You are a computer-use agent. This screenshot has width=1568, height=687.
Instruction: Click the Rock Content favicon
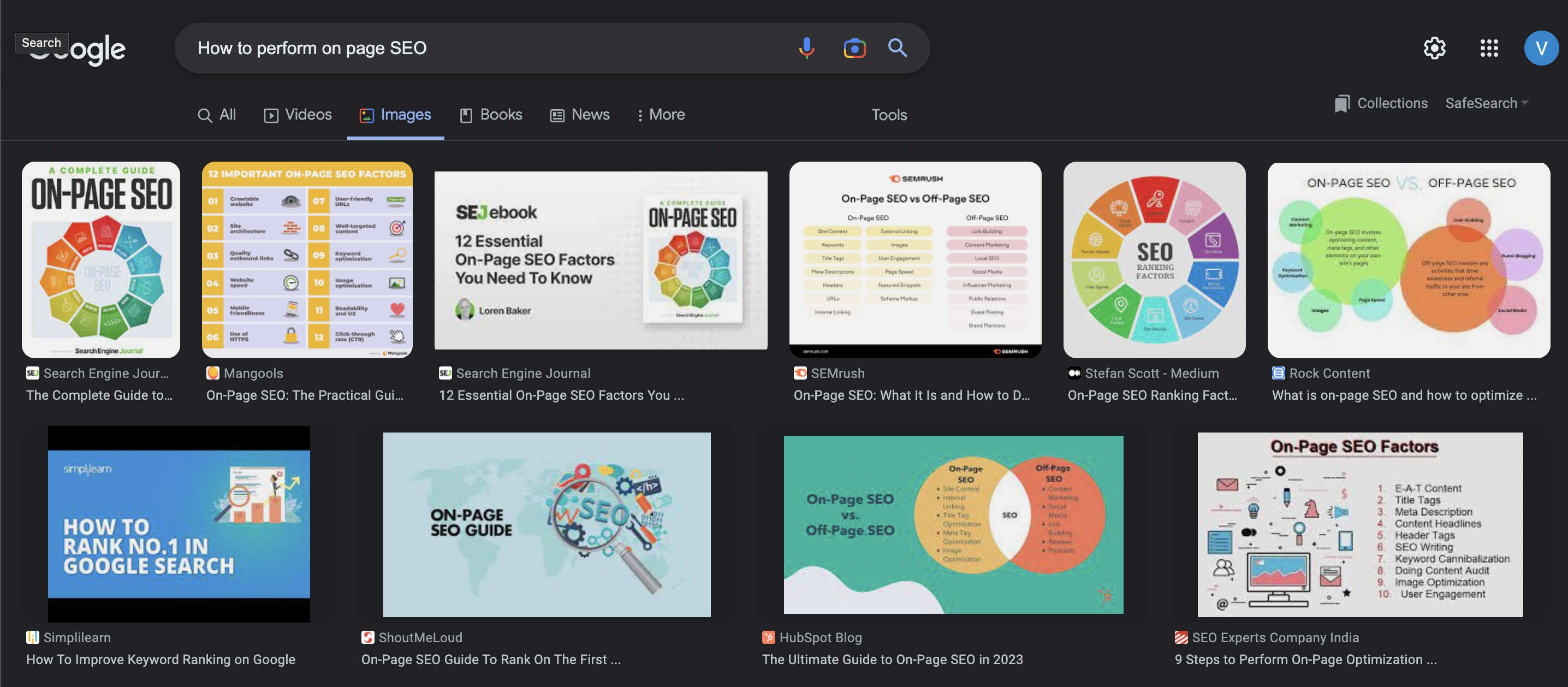point(1278,374)
